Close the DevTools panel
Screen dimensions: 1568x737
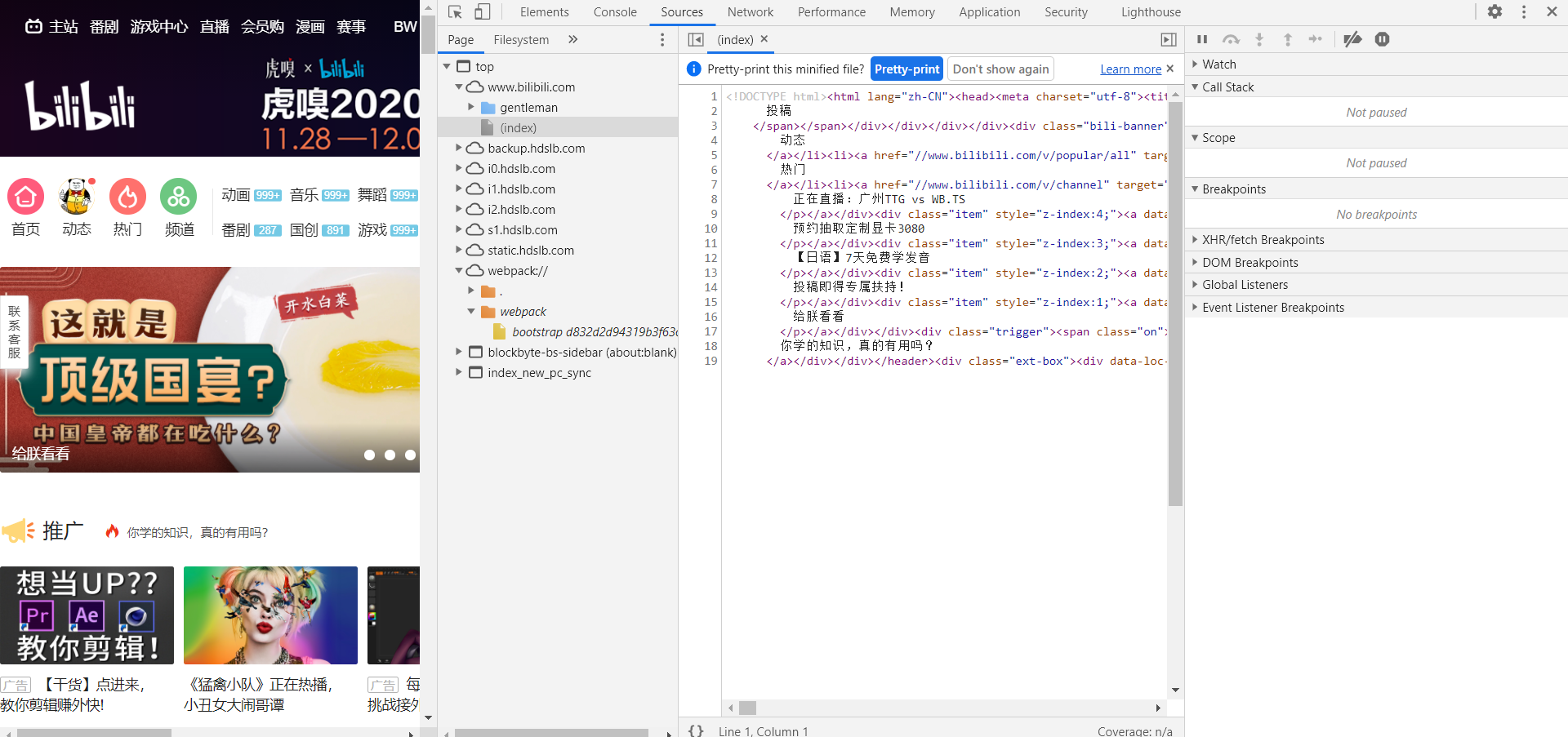coord(1552,11)
